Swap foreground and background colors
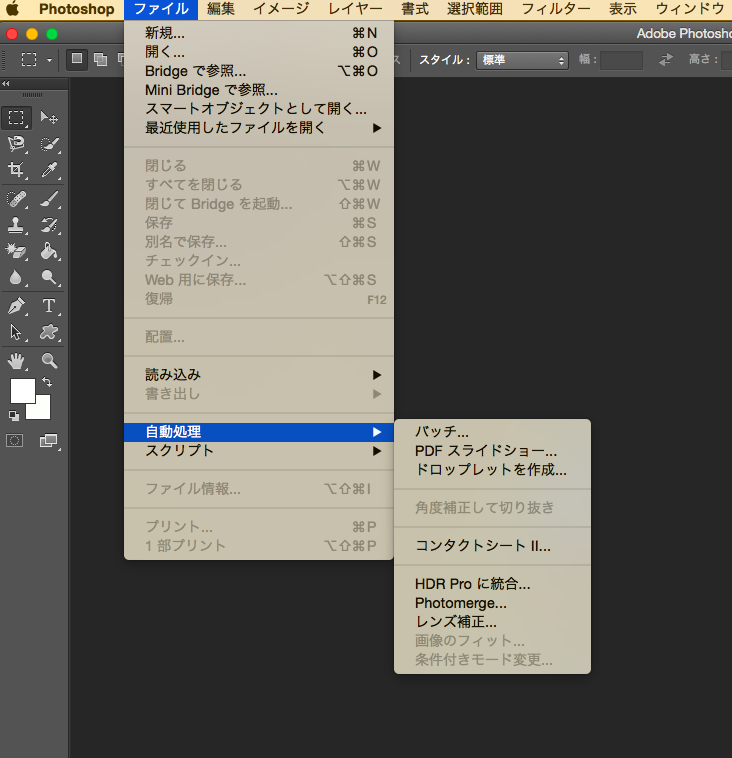The width and height of the screenshot is (732, 758). [x=47, y=382]
